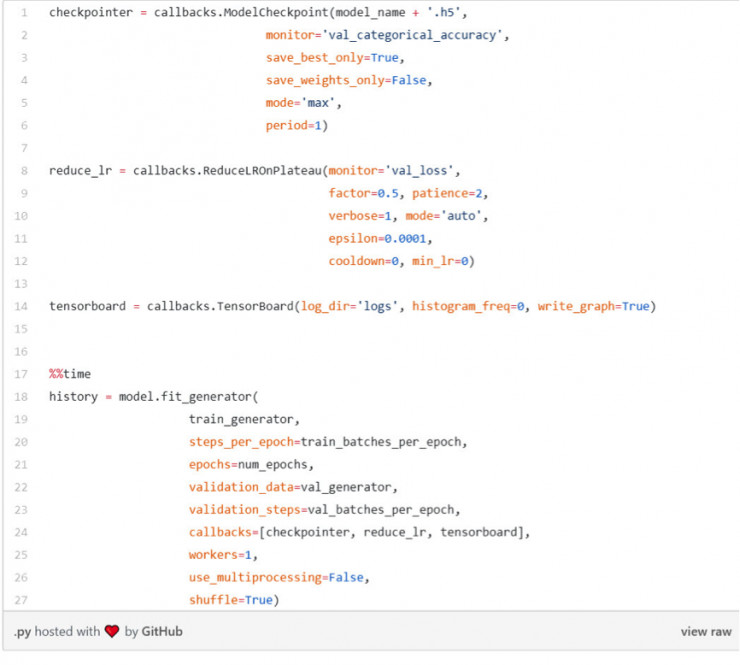
Task: Click the '.py' filename link in footer
Action: [x=22, y=632]
